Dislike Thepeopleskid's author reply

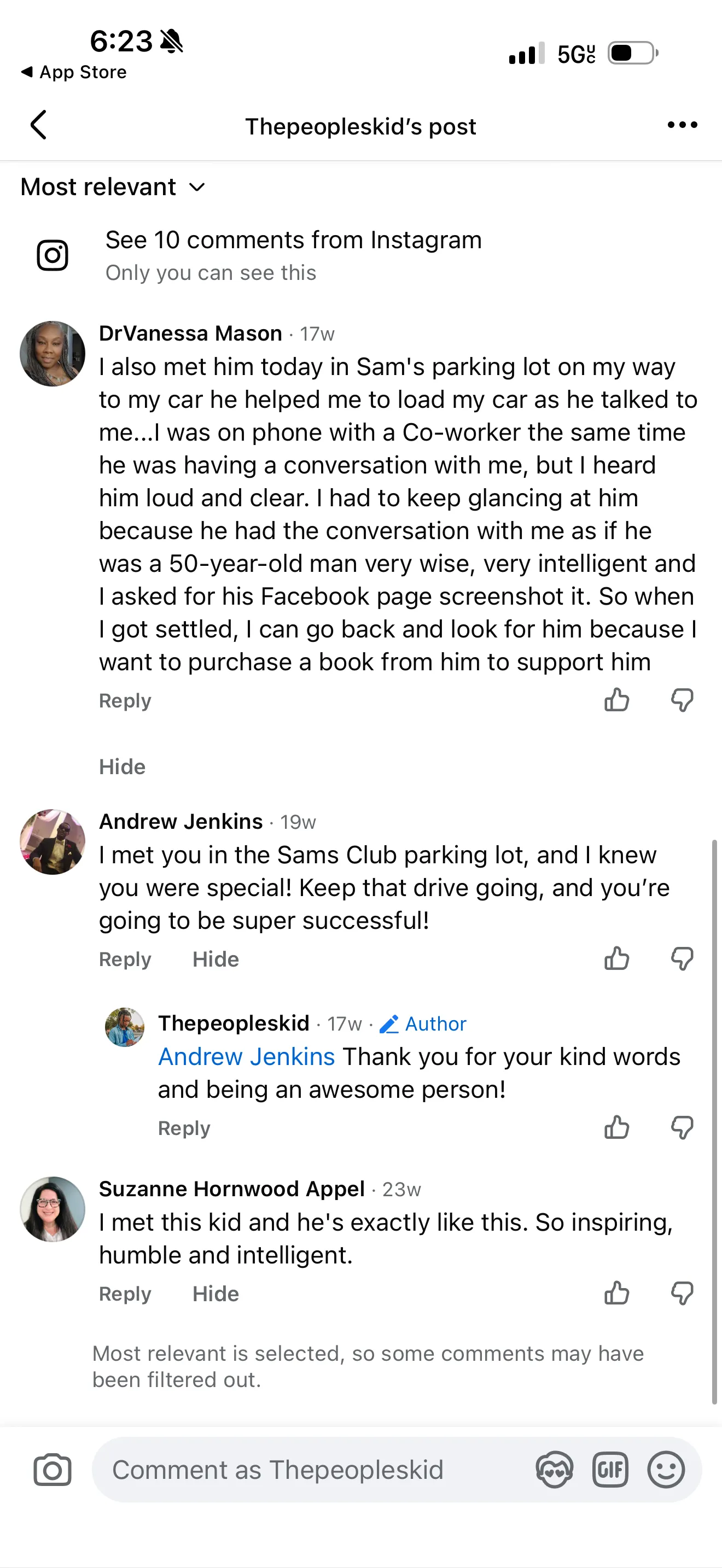(682, 1127)
